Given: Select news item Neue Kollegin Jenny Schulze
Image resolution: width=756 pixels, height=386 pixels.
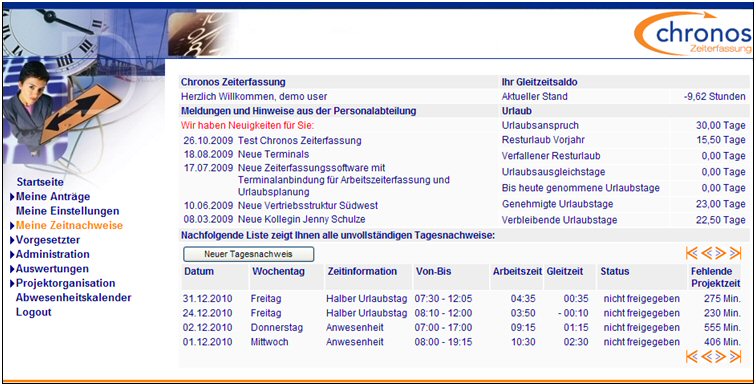Looking at the screenshot, I should coord(302,219).
